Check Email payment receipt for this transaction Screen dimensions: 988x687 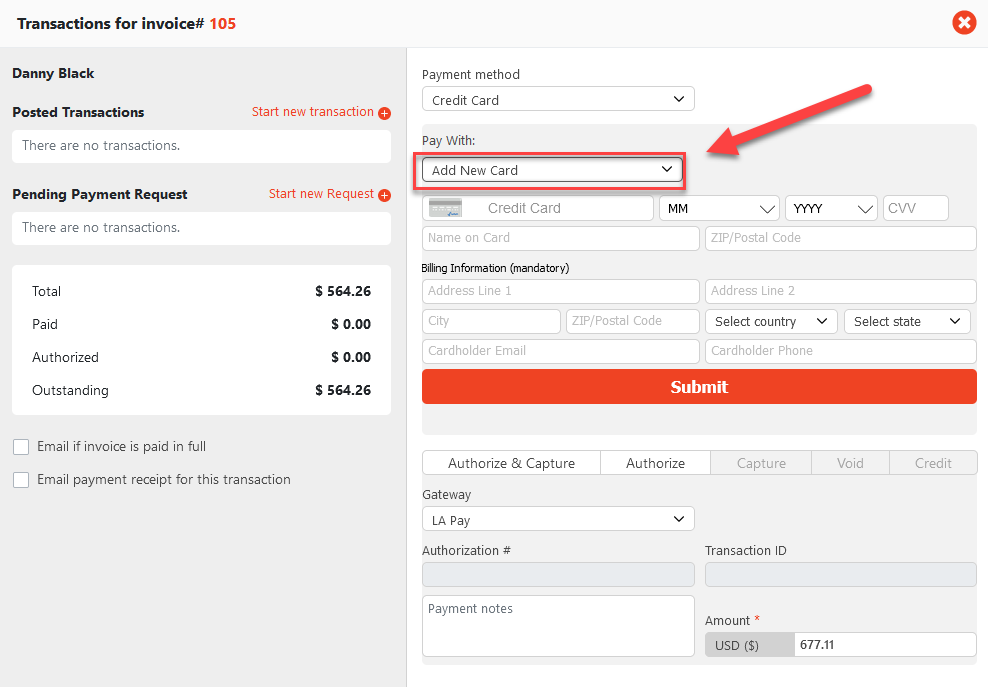[x=21, y=480]
